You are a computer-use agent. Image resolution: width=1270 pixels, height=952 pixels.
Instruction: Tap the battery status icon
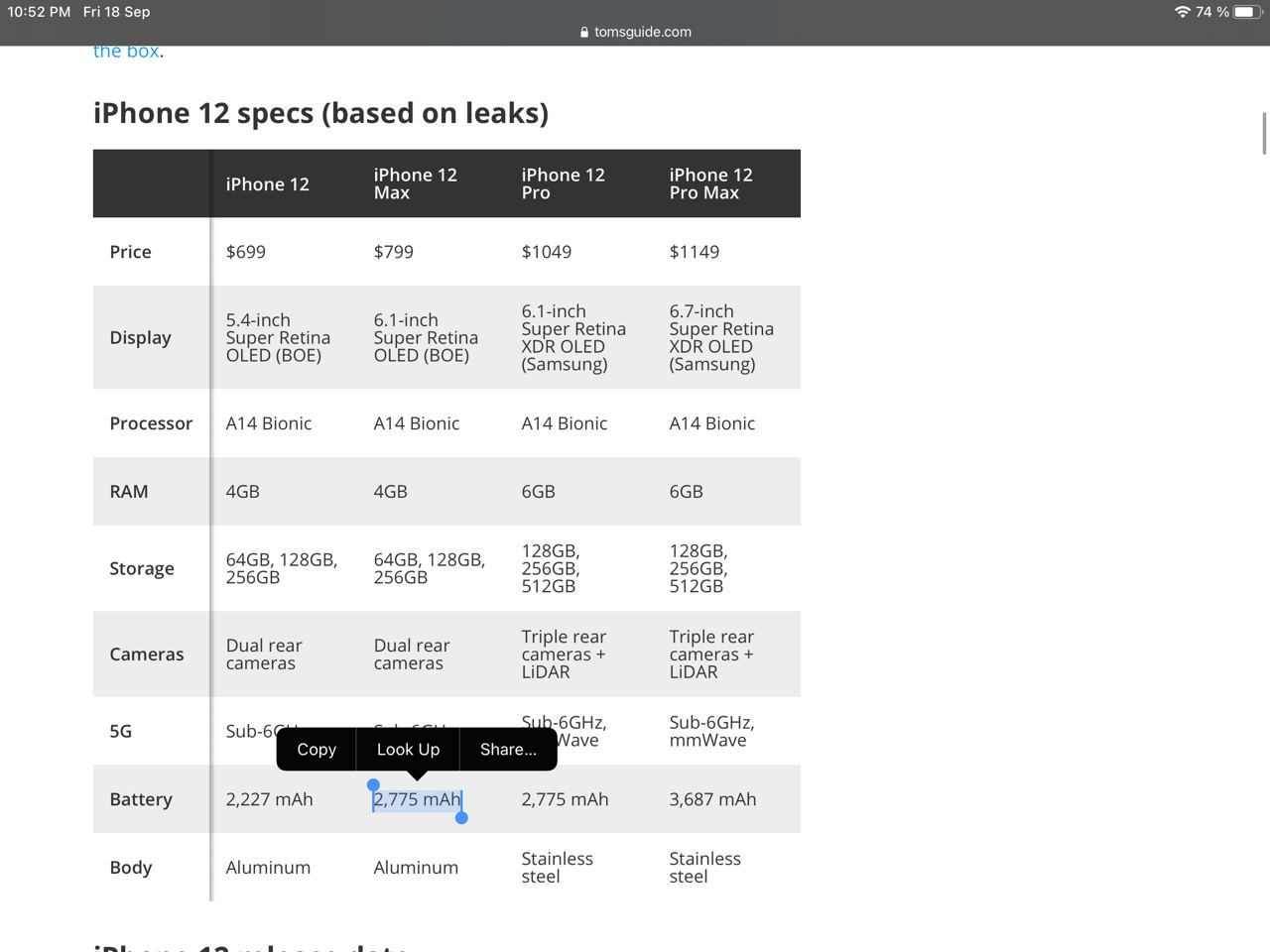[1245, 12]
